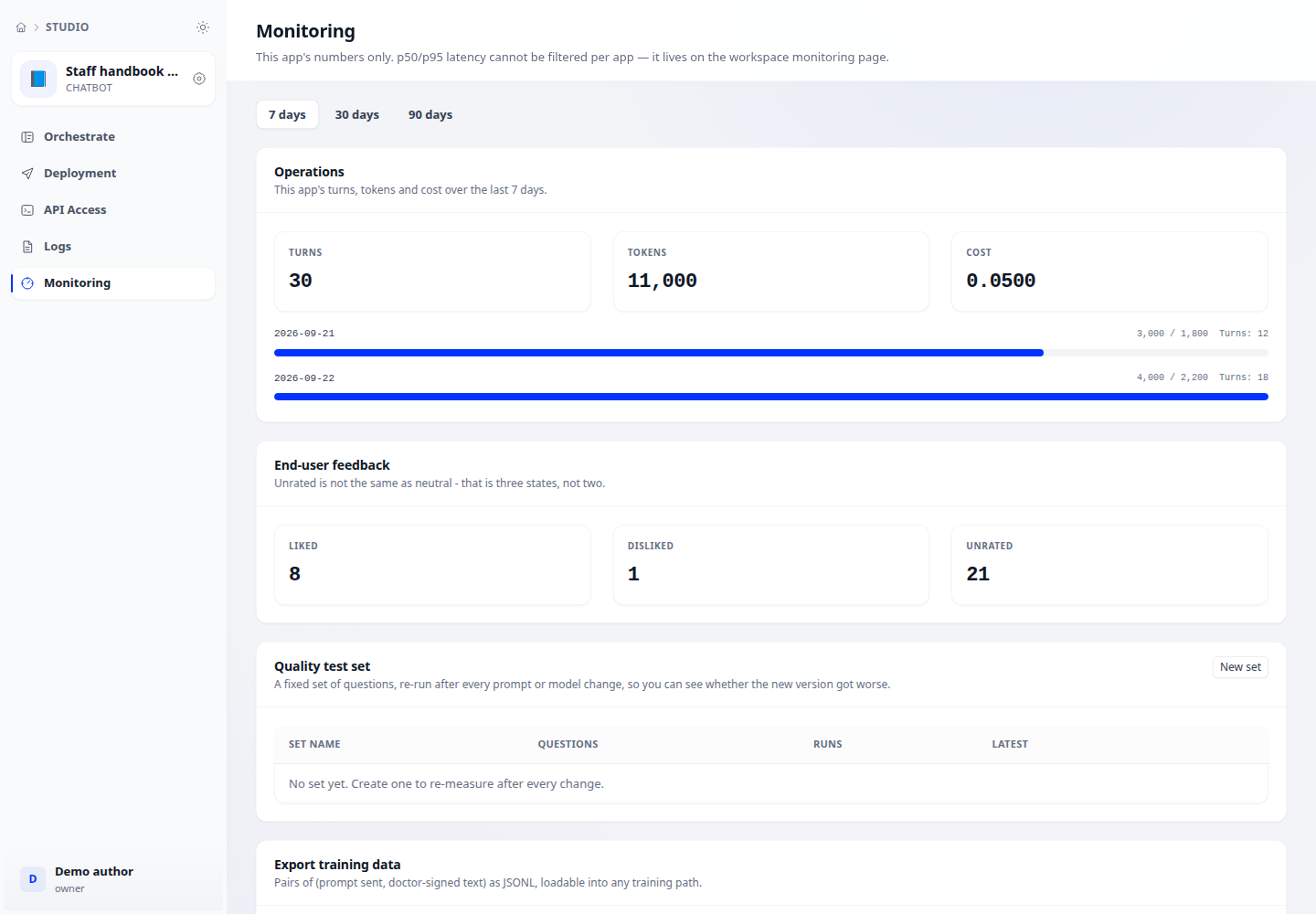Click the Monitoring page title
This screenshot has height=914, width=1316.
(x=305, y=31)
